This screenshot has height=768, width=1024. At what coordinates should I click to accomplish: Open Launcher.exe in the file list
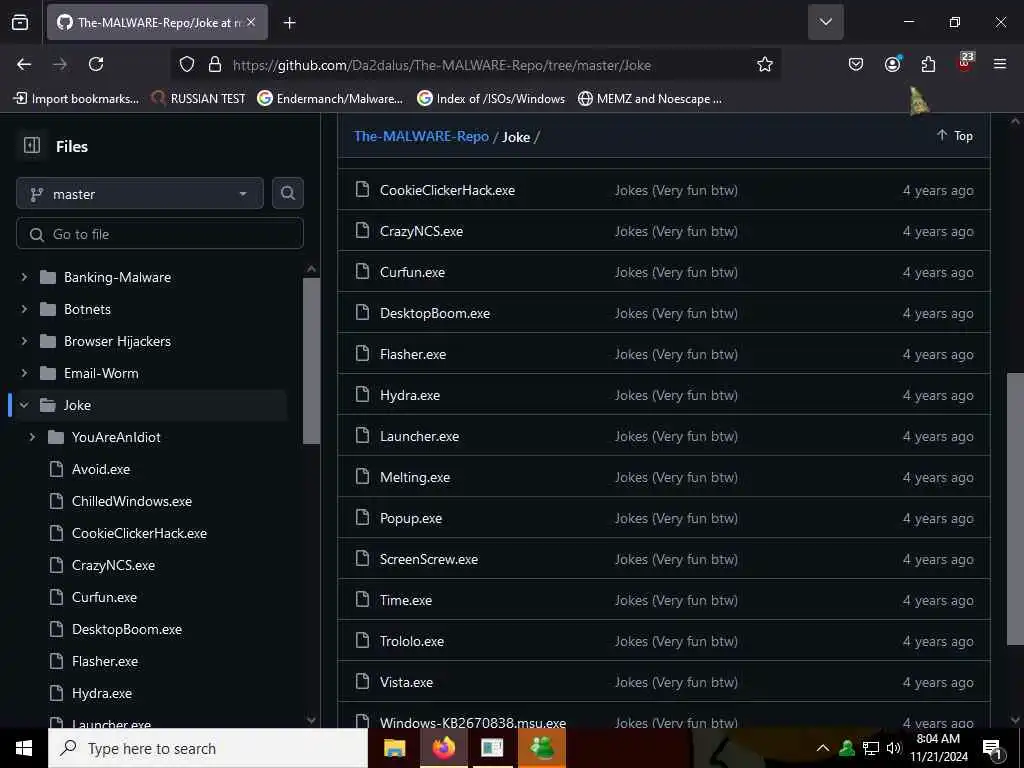[x=419, y=436]
